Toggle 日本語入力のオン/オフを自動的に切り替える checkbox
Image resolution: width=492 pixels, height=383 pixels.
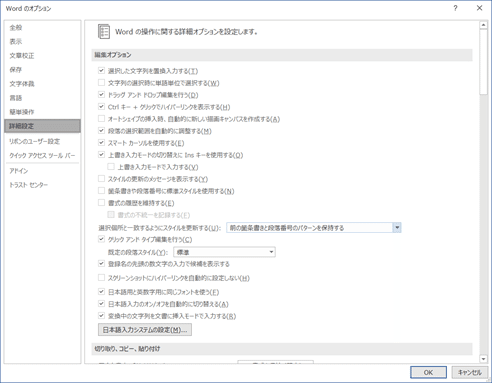tap(101, 304)
